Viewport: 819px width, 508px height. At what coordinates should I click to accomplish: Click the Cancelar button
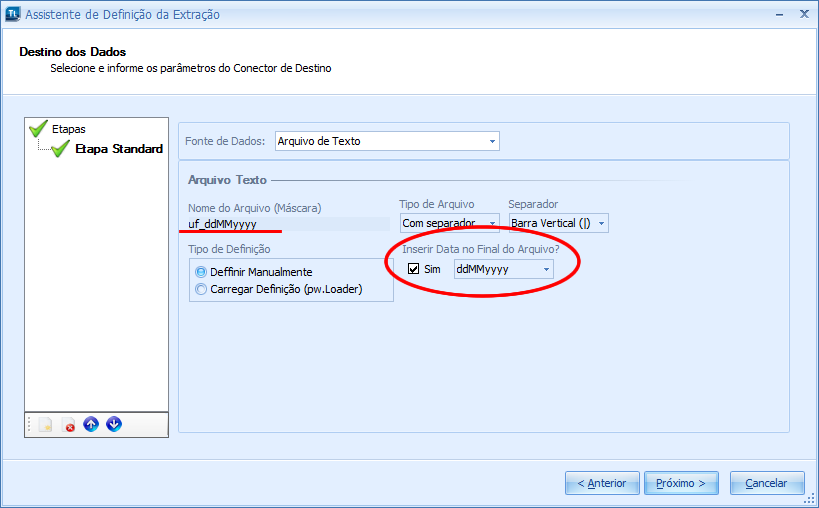coord(766,483)
